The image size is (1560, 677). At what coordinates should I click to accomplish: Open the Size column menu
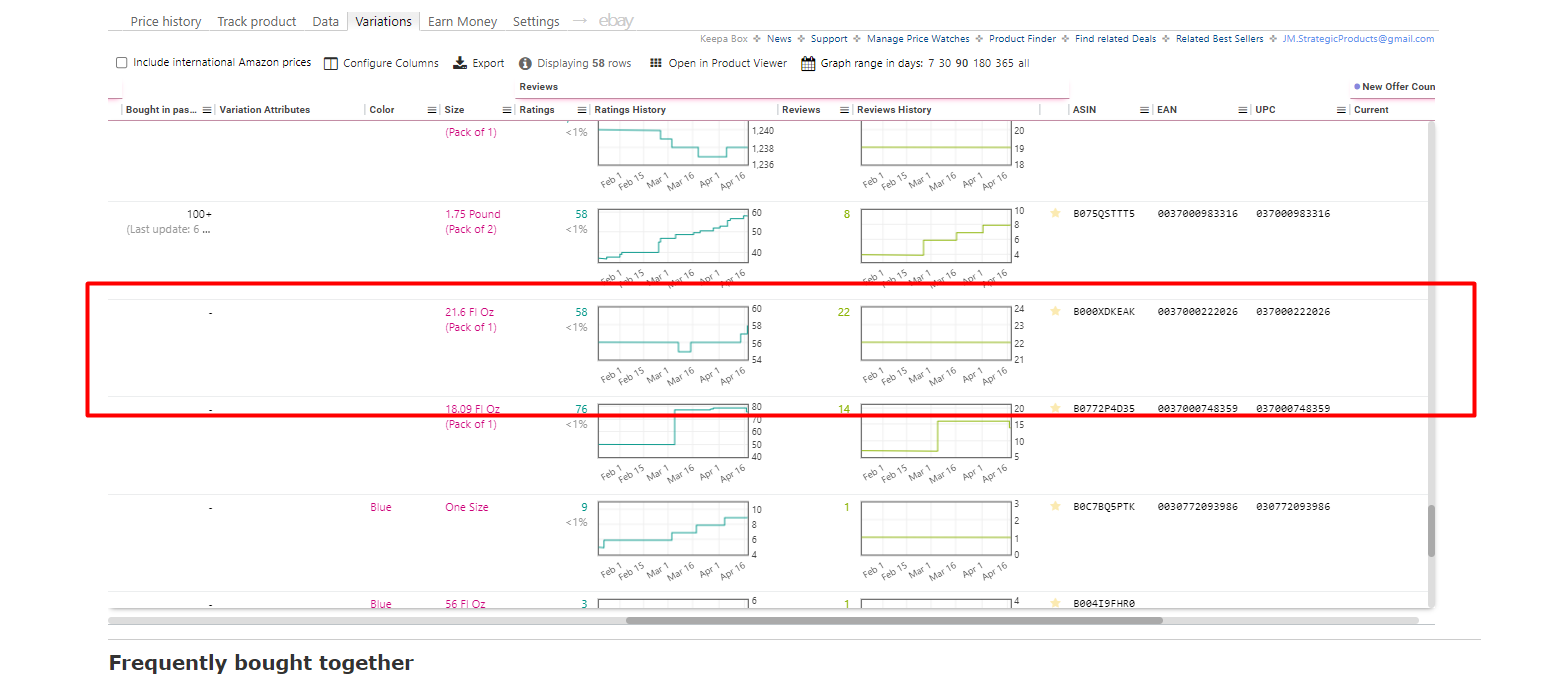[507, 110]
